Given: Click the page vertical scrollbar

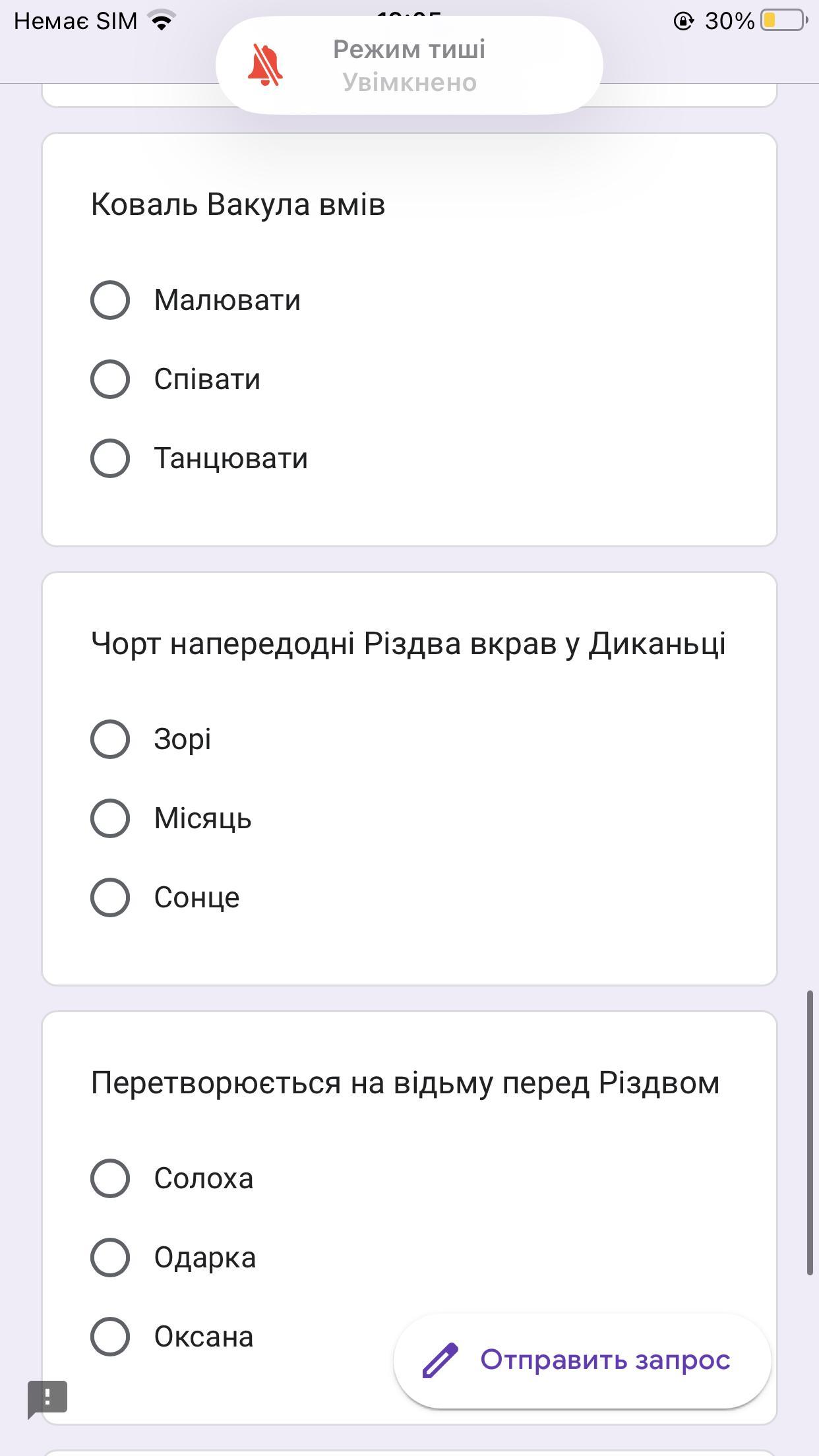Looking at the screenshot, I should (810, 1133).
